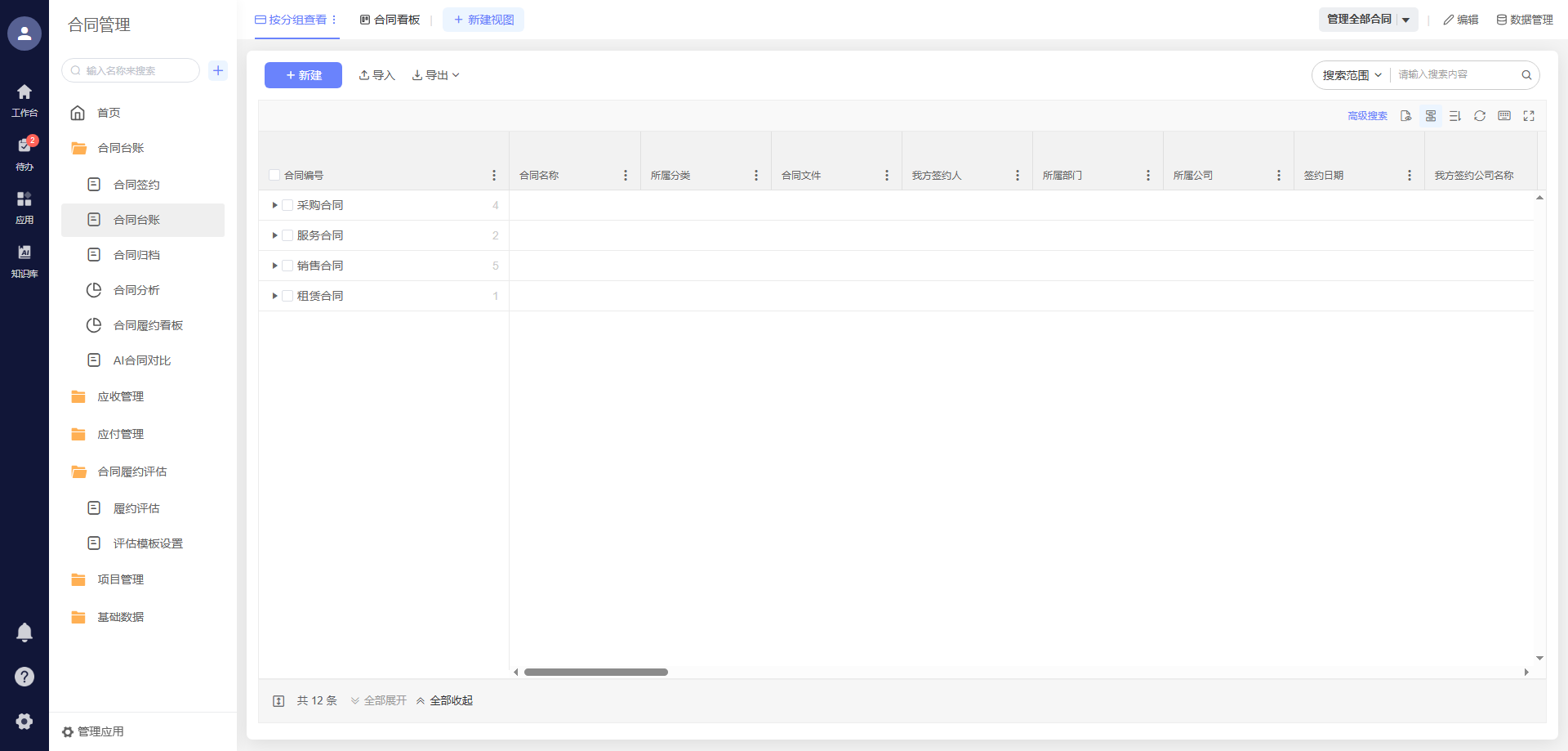Screen dimensions: 1568x751
Task: Open the 合同编号 column options menu
Action: pyautogui.click(x=494, y=176)
